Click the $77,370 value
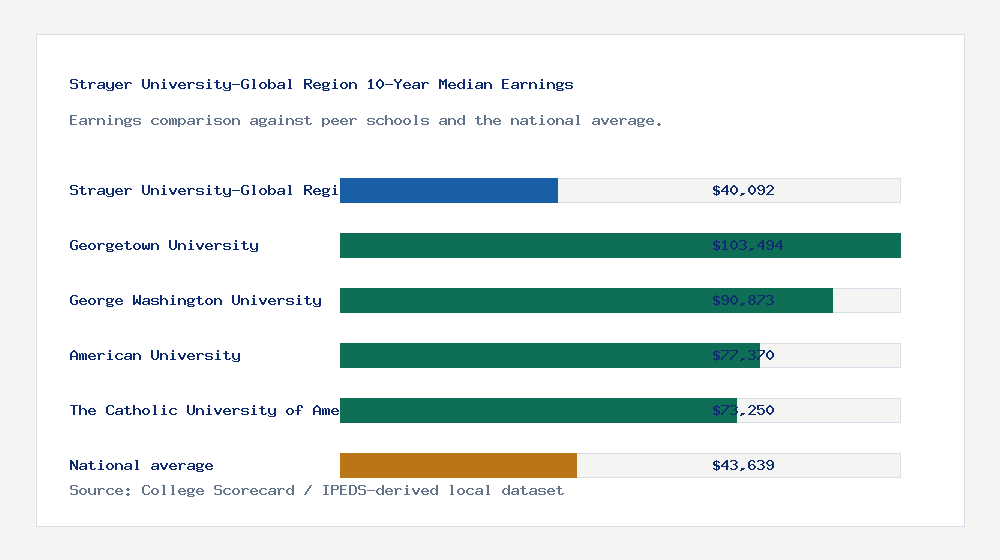This screenshot has height=560, width=1000. [x=743, y=355]
